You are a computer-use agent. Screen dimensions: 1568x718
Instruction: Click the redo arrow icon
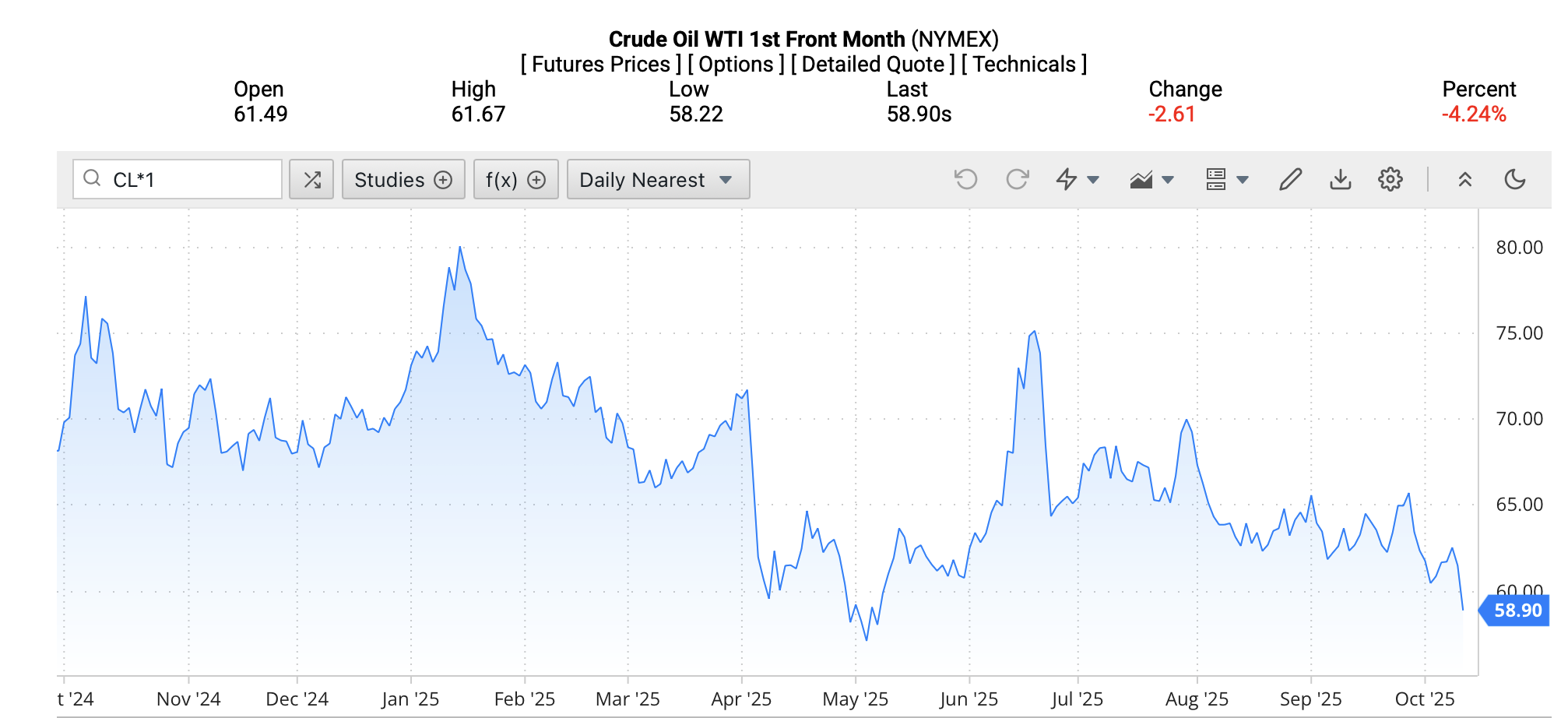coord(1017,180)
